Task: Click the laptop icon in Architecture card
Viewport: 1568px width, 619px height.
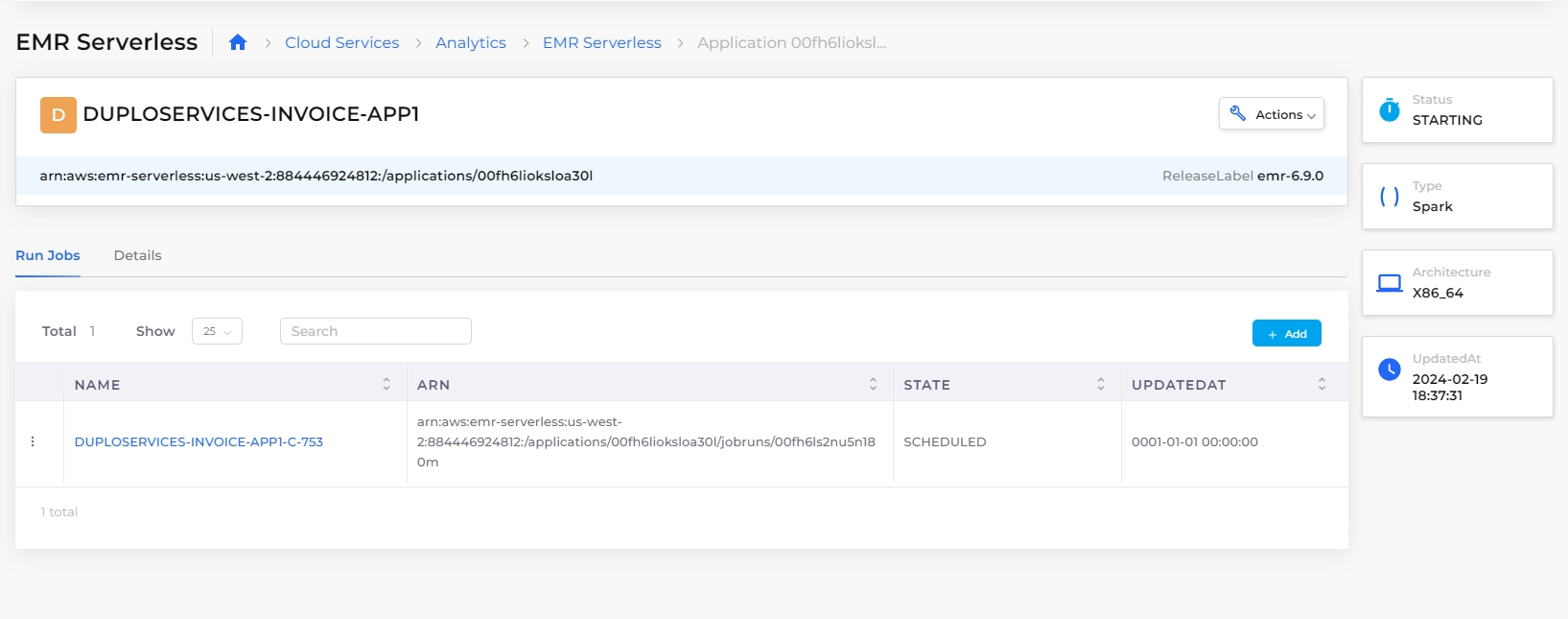Action: (1390, 282)
